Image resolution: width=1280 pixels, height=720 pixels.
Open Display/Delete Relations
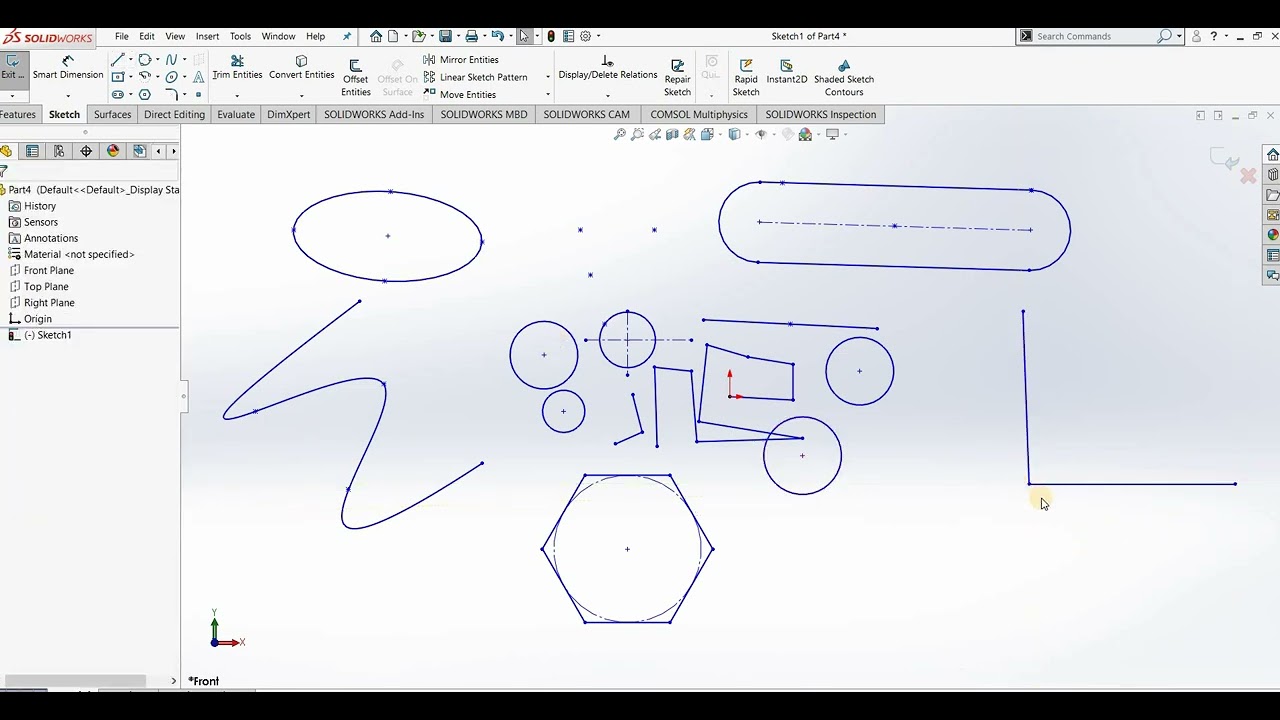607,68
